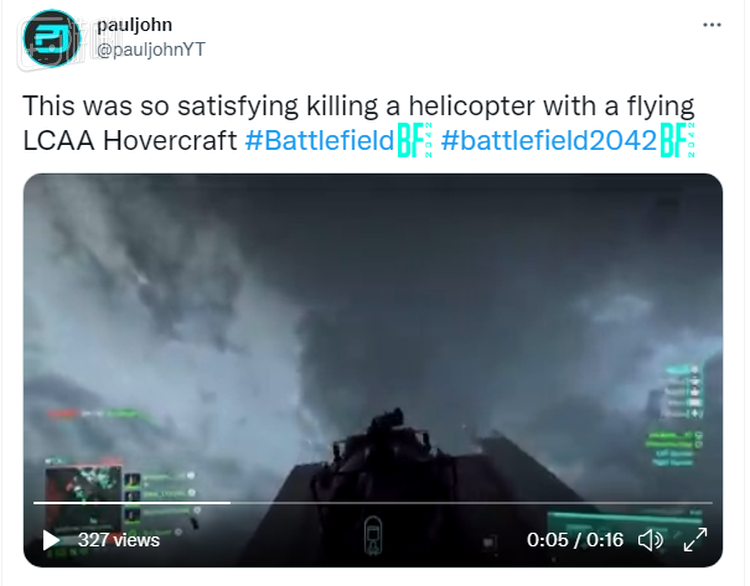Open pauljohn's profile avatar
Screen dimensions: 750x586
pyautogui.click(x=52, y=38)
